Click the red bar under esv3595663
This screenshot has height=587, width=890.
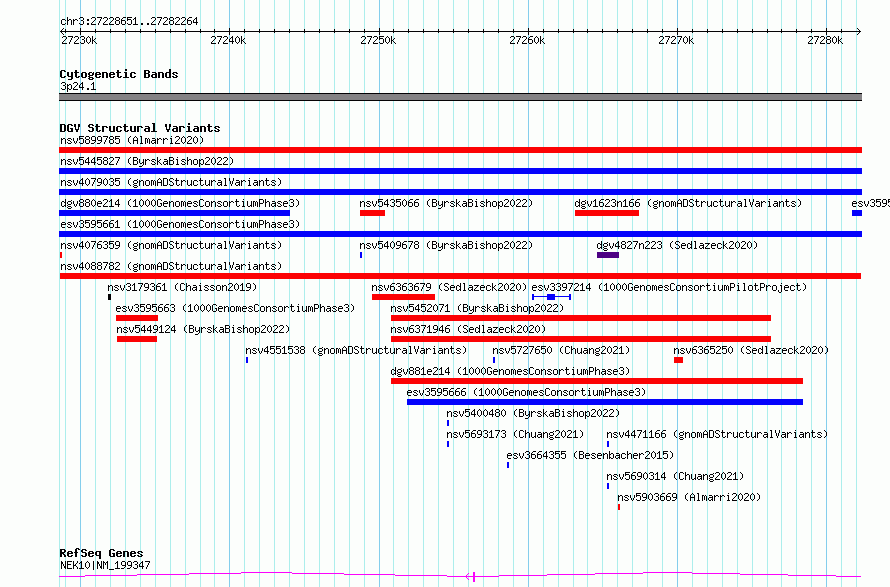pyautogui.click(x=137, y=318)
